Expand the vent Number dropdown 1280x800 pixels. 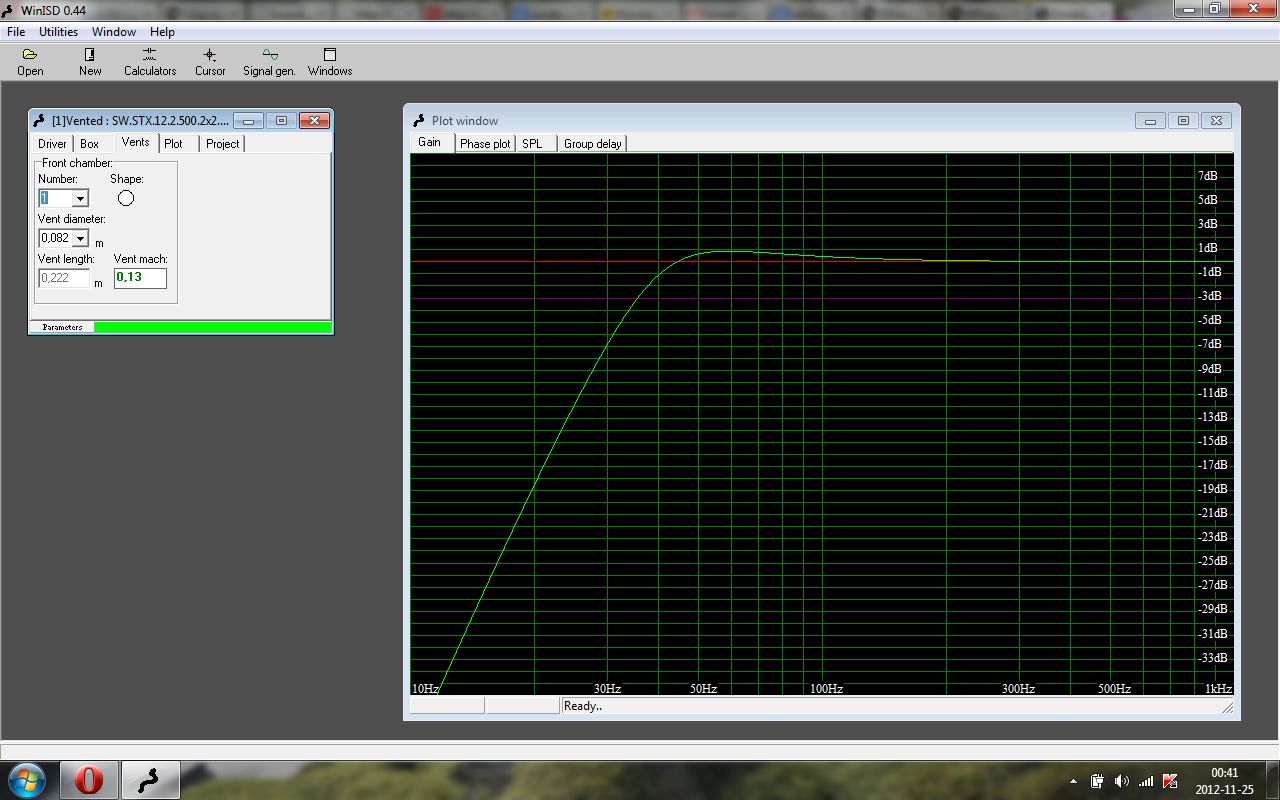[80, 199]
